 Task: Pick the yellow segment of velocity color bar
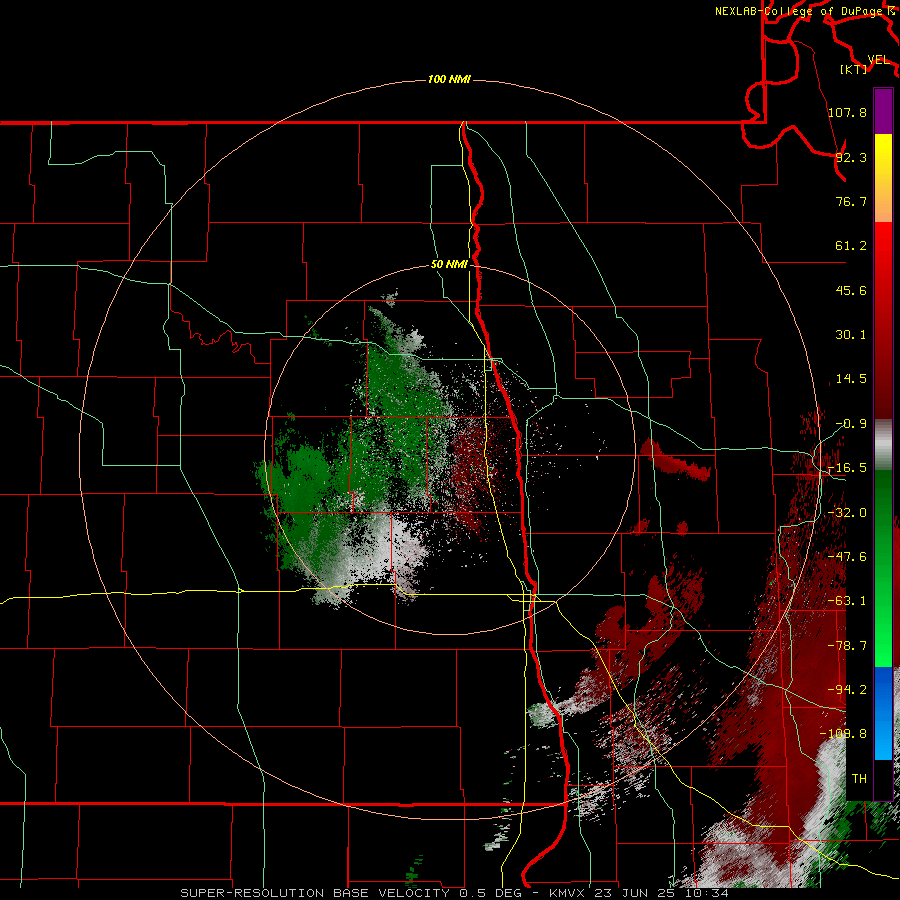point(883,178)
